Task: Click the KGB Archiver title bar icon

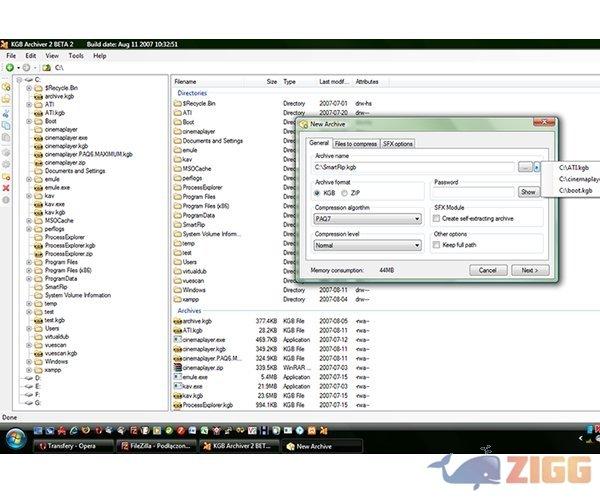Action: click(x=4, y=44)
